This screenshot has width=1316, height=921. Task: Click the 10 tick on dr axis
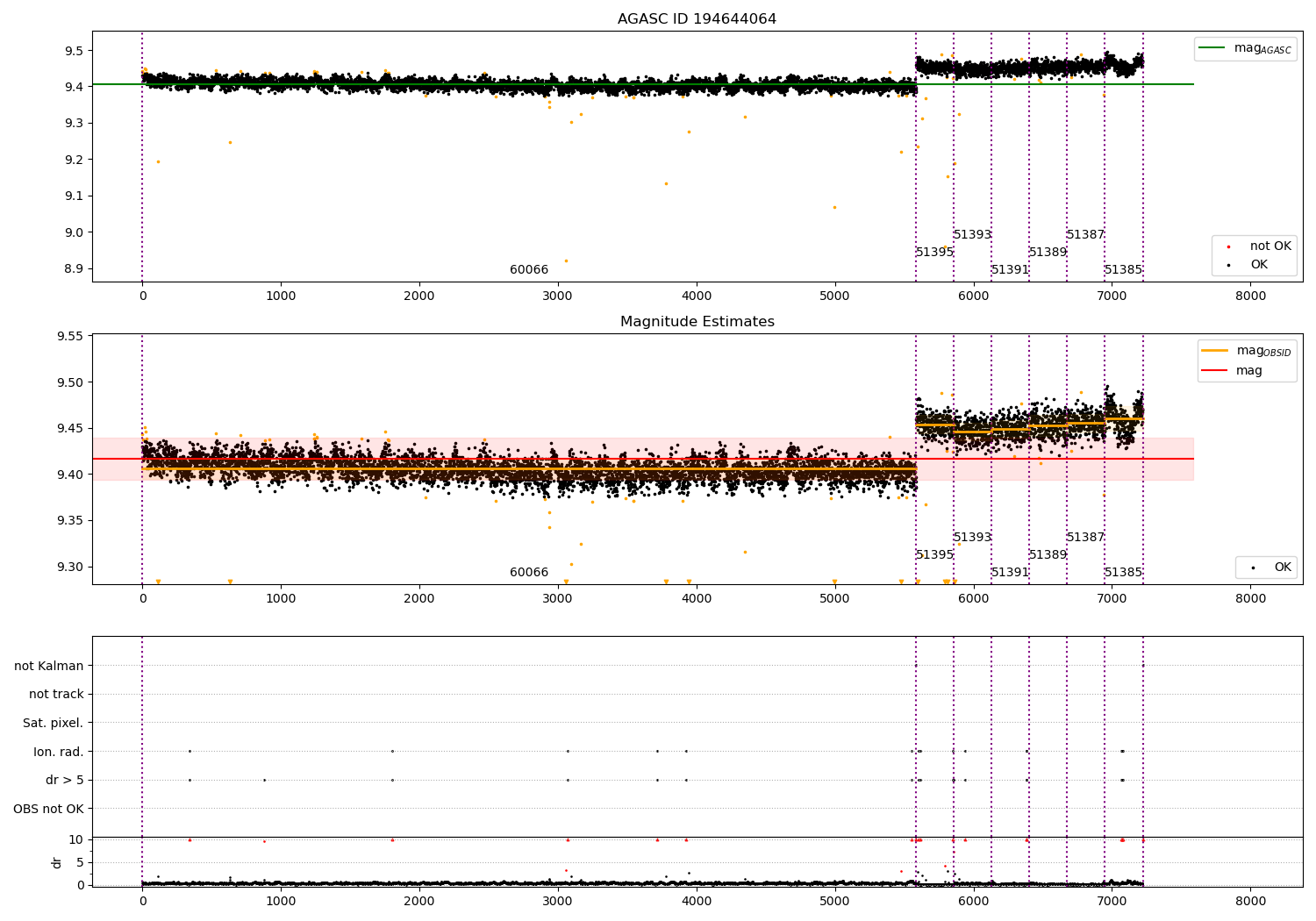[76, 839]
